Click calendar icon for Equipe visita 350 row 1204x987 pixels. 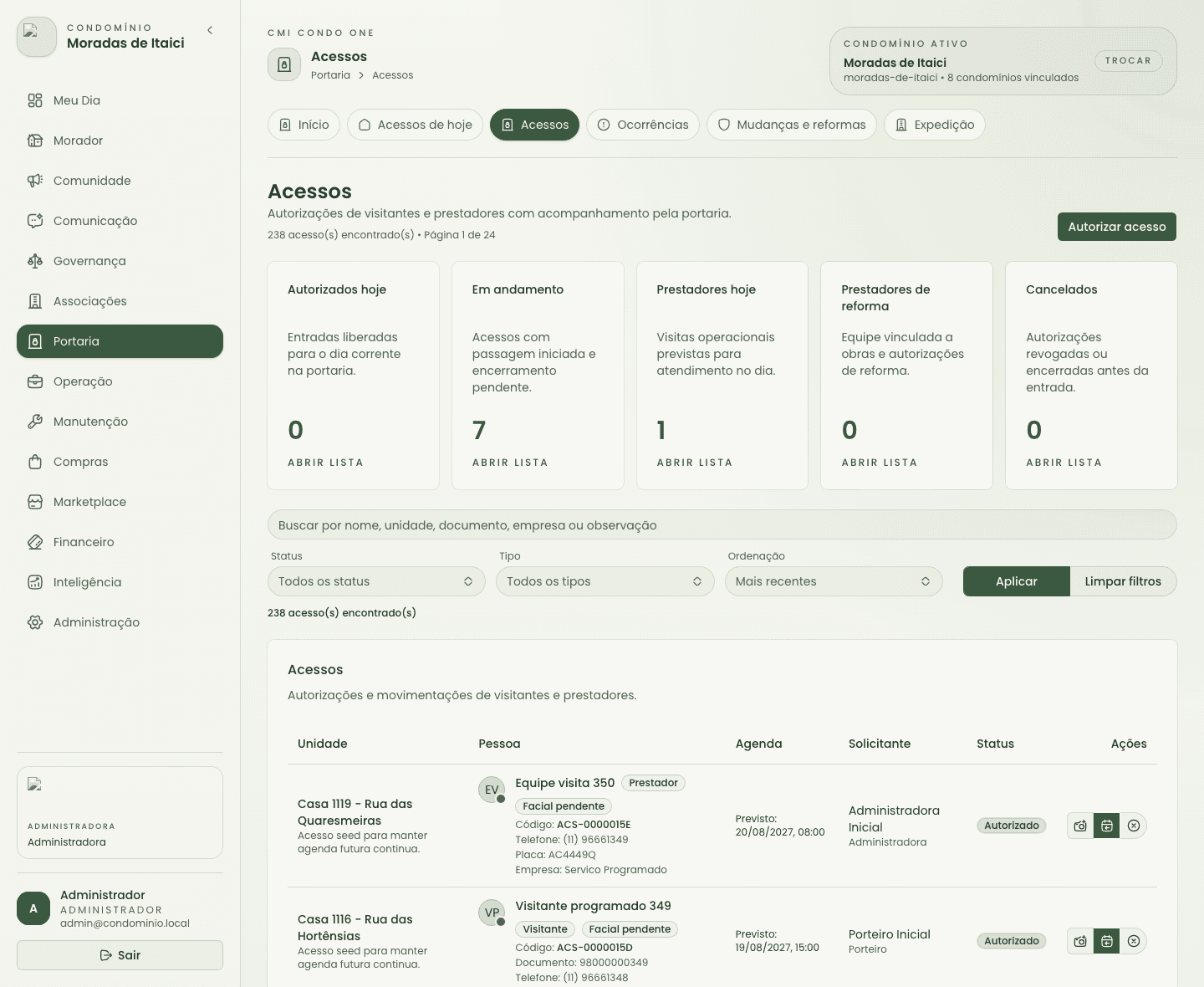[1107, 826]
